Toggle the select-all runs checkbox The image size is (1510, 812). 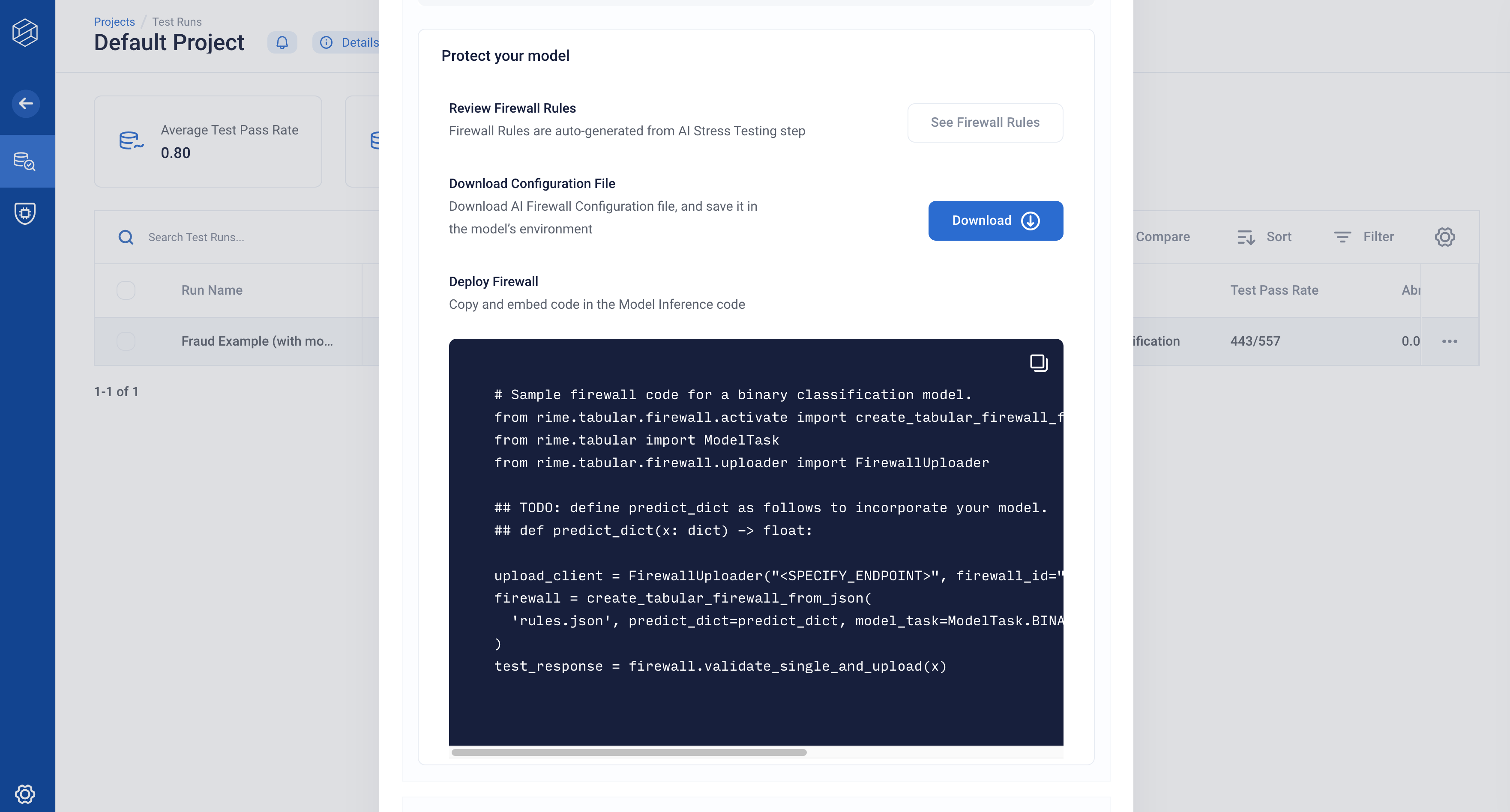pos(126,291)
